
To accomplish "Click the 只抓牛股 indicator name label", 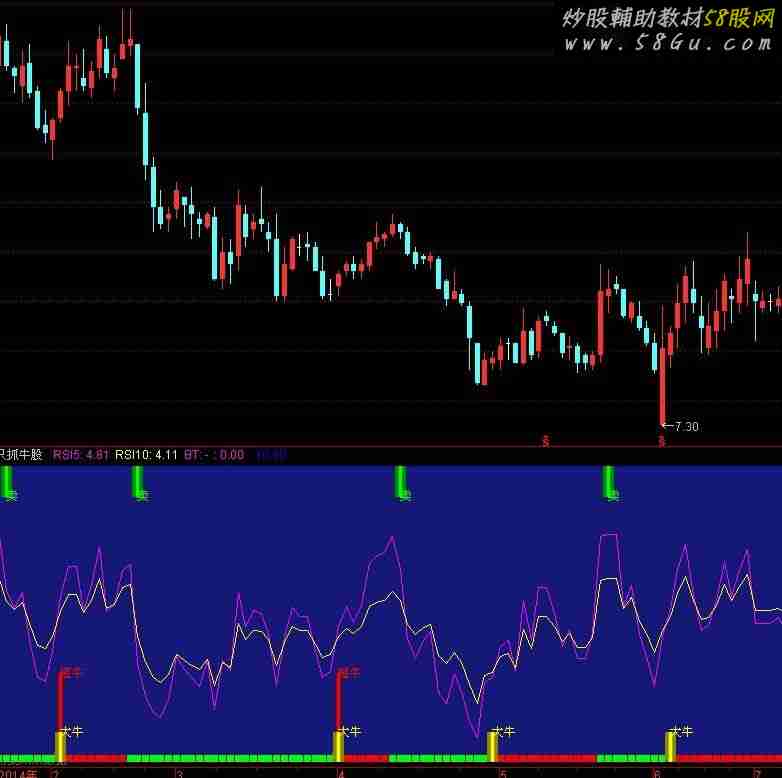I will tap(21, 455).
